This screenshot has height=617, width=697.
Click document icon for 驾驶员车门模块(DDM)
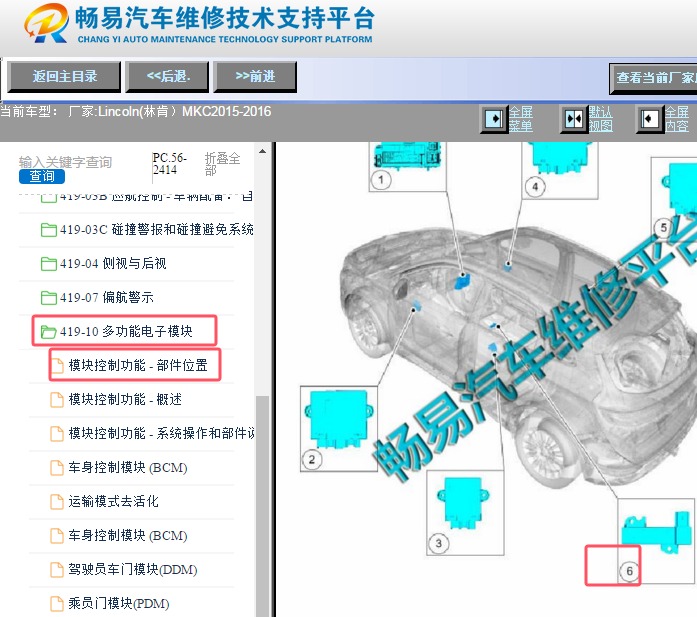pyautogui.click(x=57, y=570)
